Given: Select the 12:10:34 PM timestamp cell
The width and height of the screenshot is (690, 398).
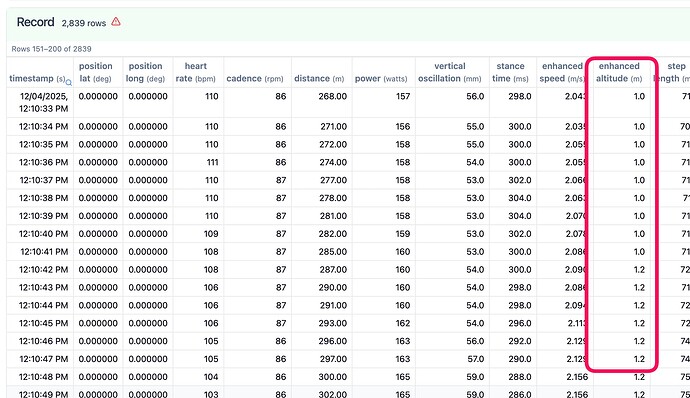Looking at the screenshot, I should 44,126.
